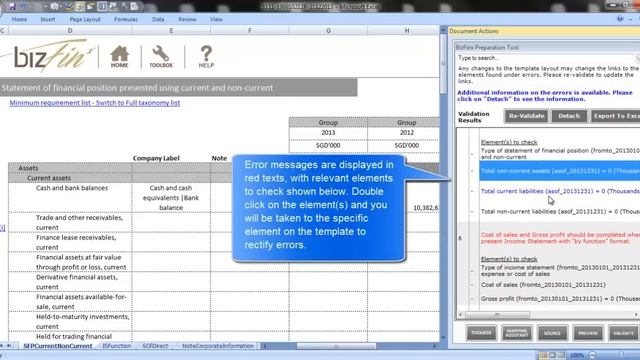This screenshot has height=360, width=640.
Task: Open the Formulas ribbon tab
Action: point(126,19)
